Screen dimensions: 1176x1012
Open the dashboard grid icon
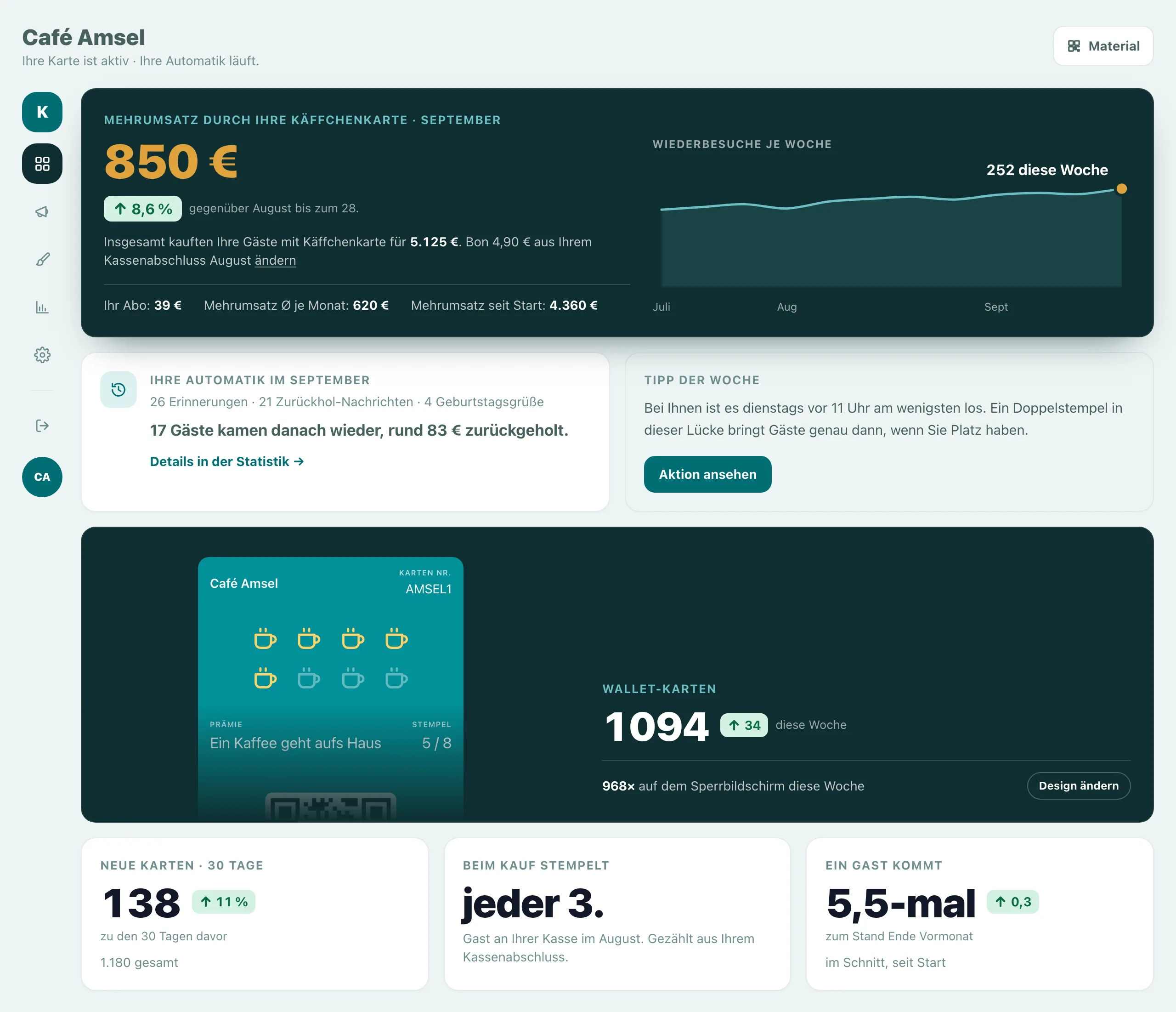pos(42,164)
